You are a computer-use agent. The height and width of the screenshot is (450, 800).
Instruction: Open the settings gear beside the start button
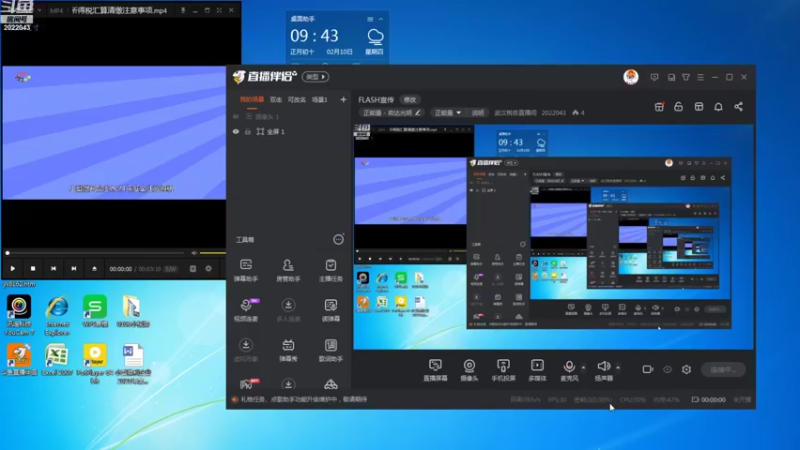[x=686, y=369]
